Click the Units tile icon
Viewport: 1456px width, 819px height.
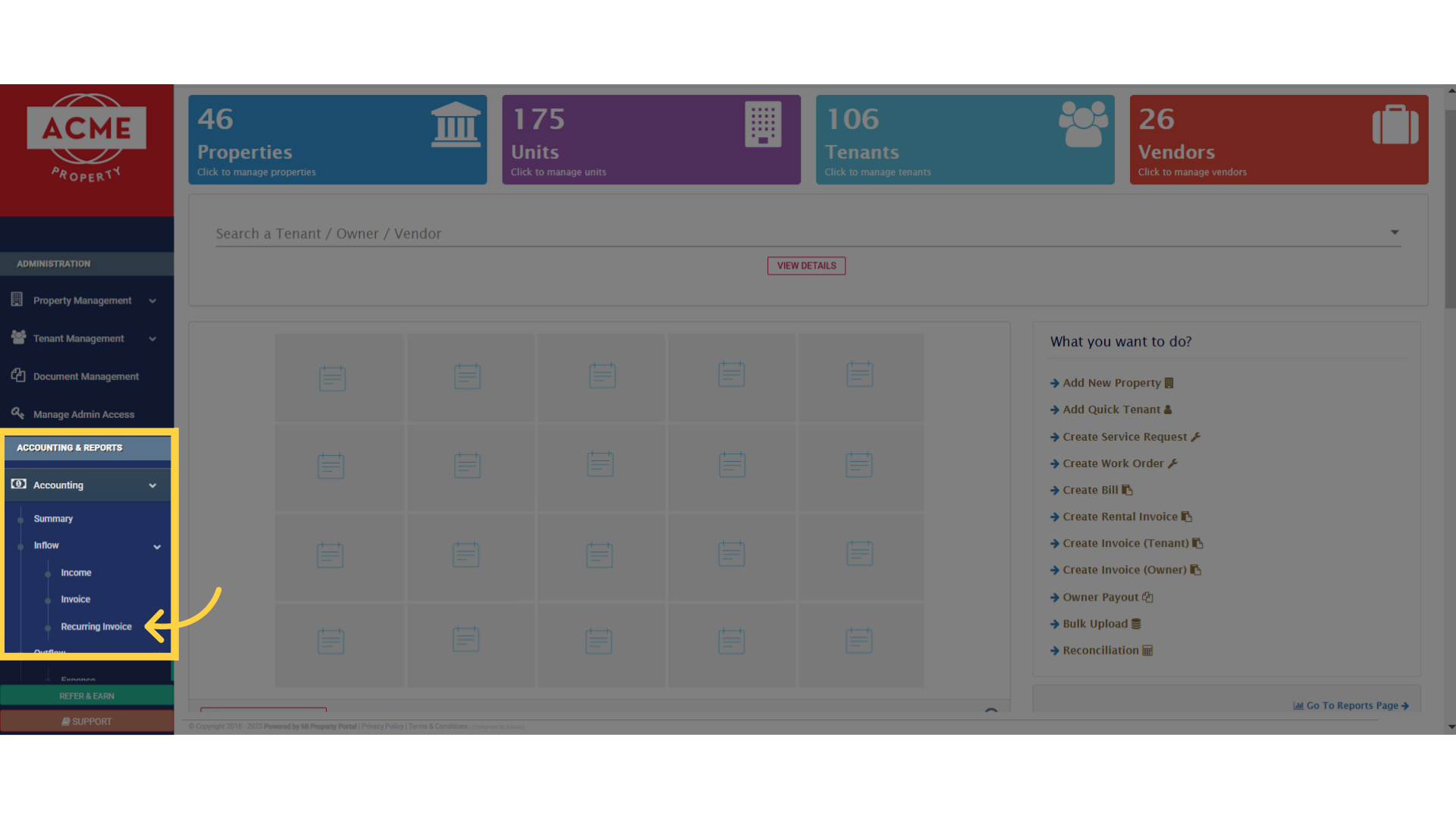point(763,124)
